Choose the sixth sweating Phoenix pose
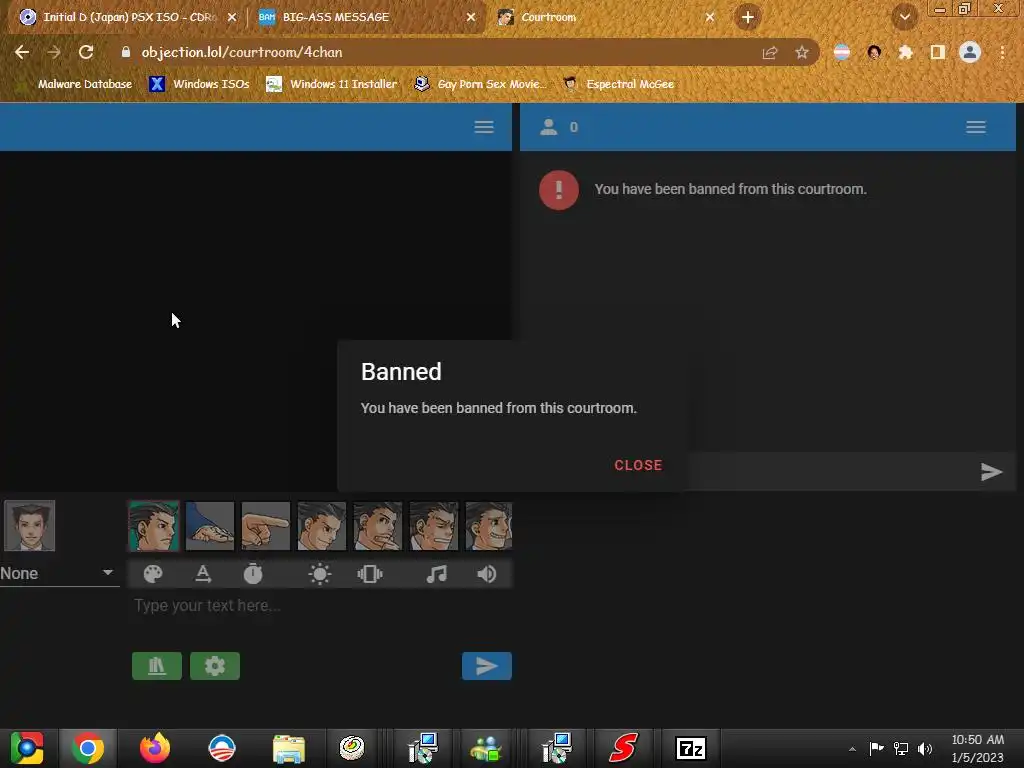This screenshot has height=768, width=1024. [434, 526]
